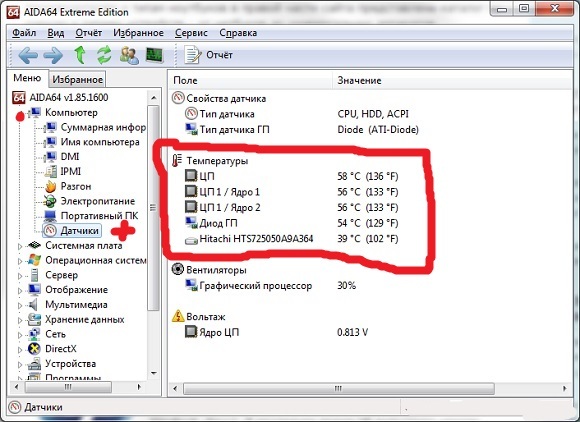
Task: Open the green monitor diagnostics icon
Action: [x=154, y=55]
